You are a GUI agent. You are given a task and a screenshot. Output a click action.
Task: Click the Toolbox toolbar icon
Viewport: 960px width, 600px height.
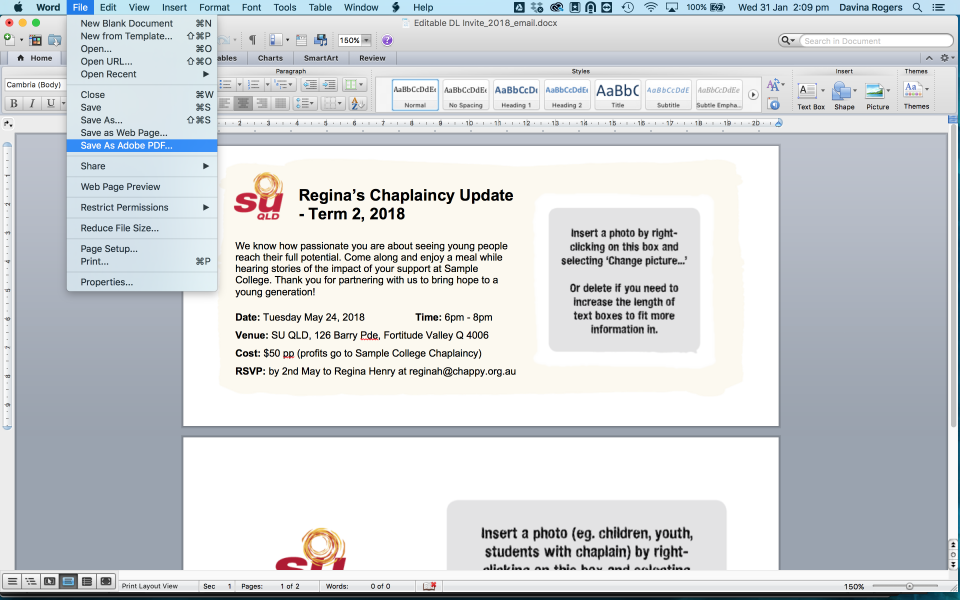click(301, 40)
